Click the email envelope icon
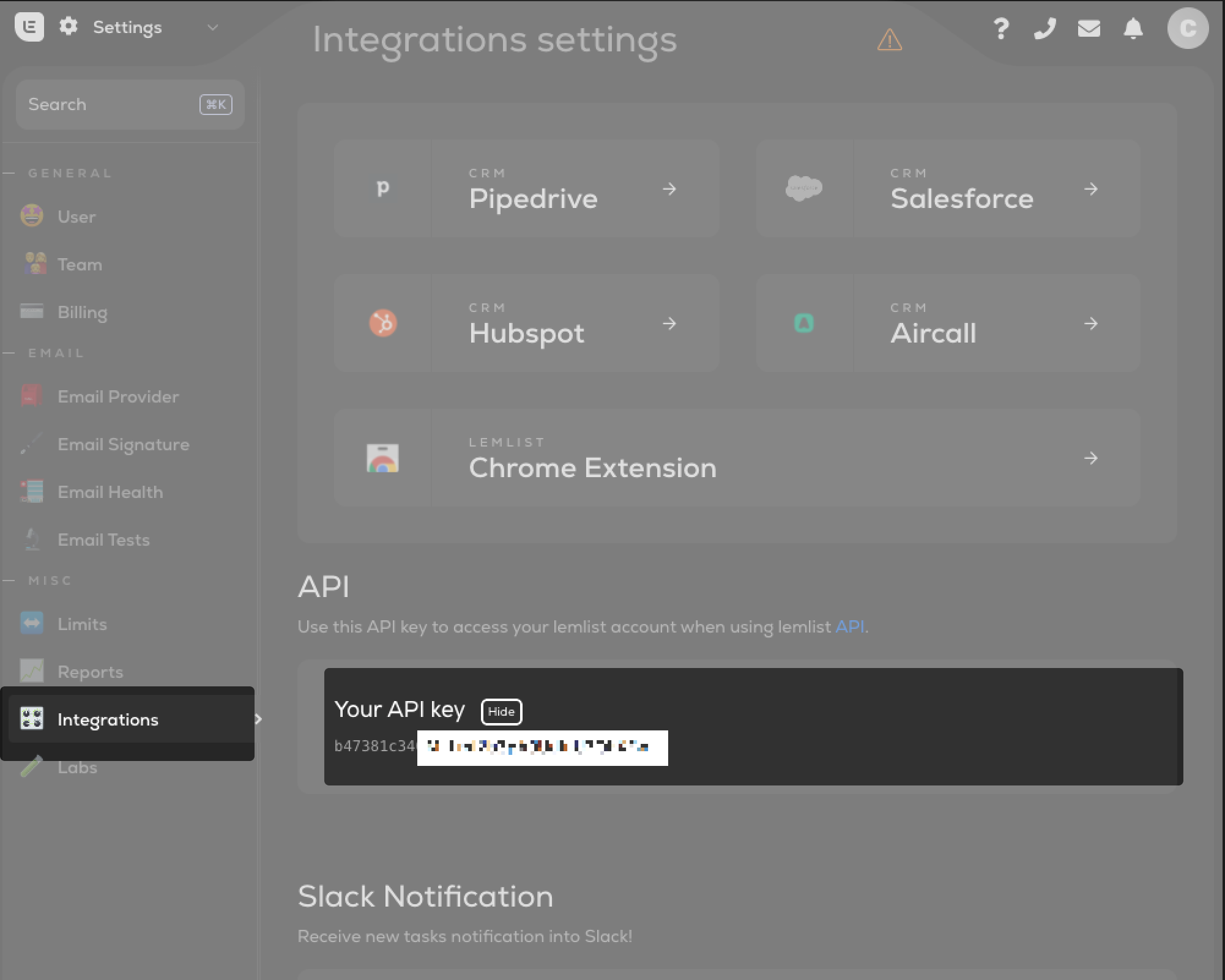 [1089, 28]
